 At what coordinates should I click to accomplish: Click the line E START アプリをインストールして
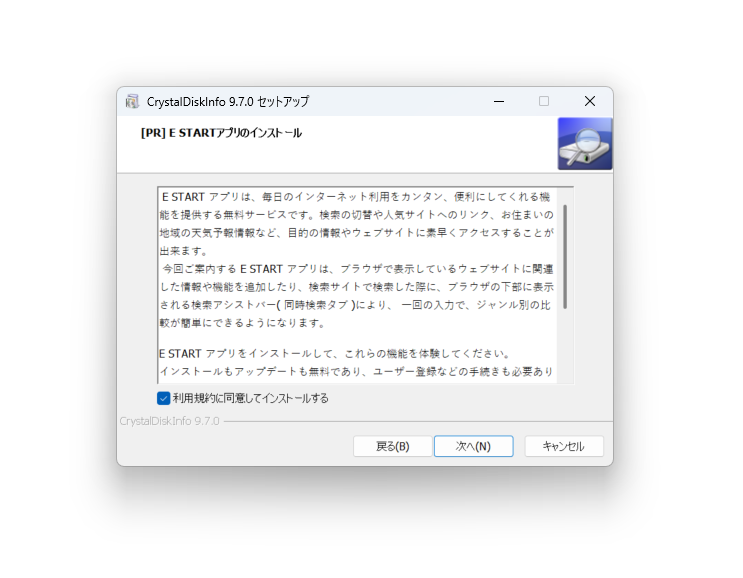334,354
